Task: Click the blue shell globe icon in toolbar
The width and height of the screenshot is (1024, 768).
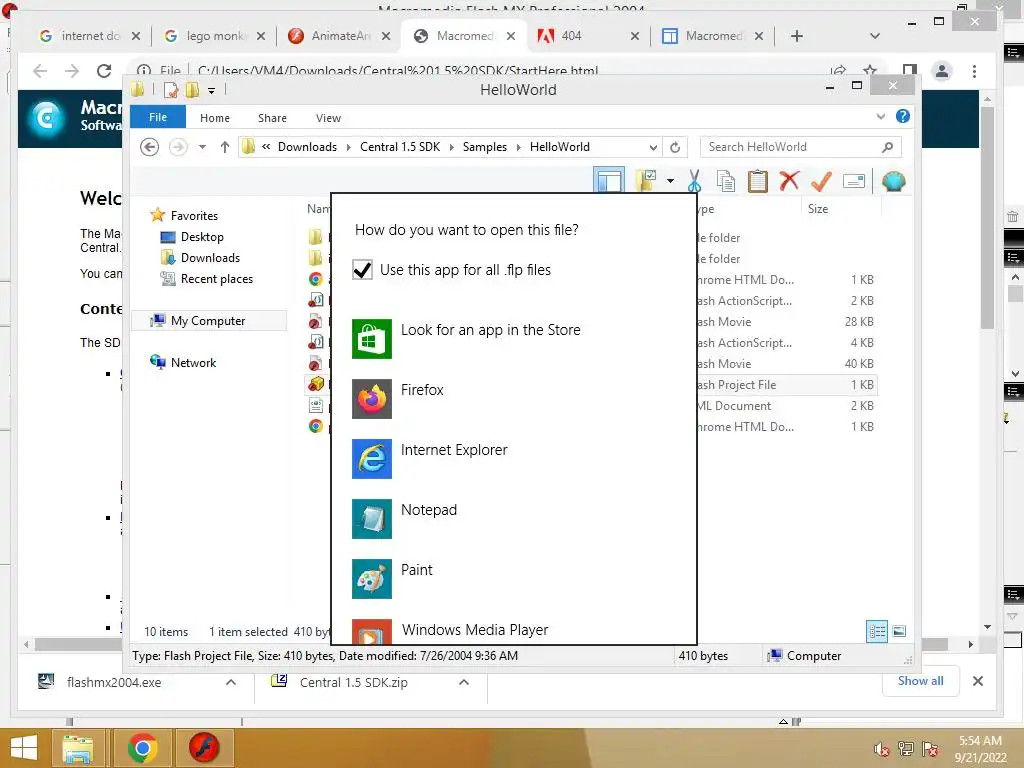Action: coord(893,181)
